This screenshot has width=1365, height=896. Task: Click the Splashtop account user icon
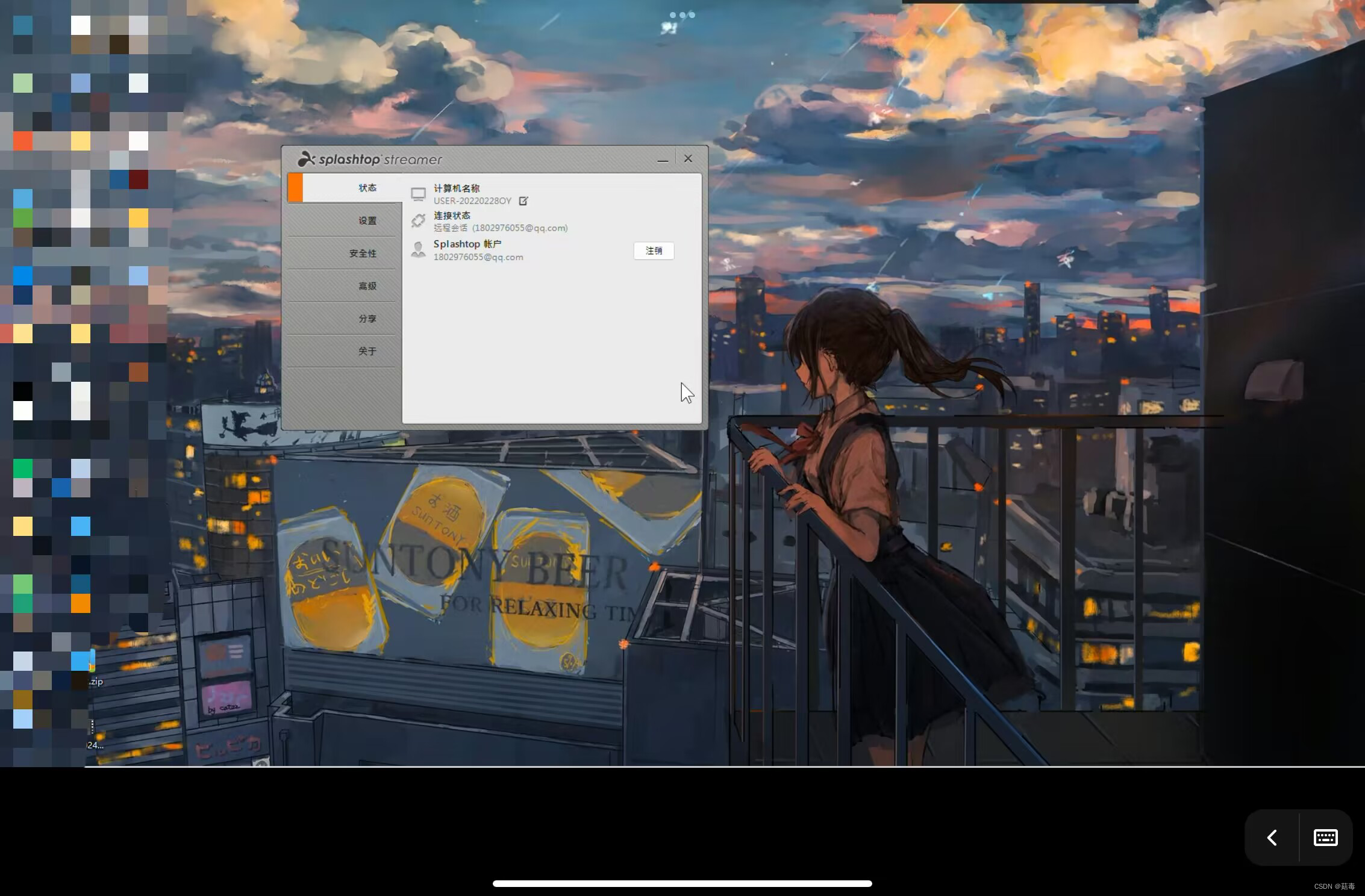[x=418, y=249]
